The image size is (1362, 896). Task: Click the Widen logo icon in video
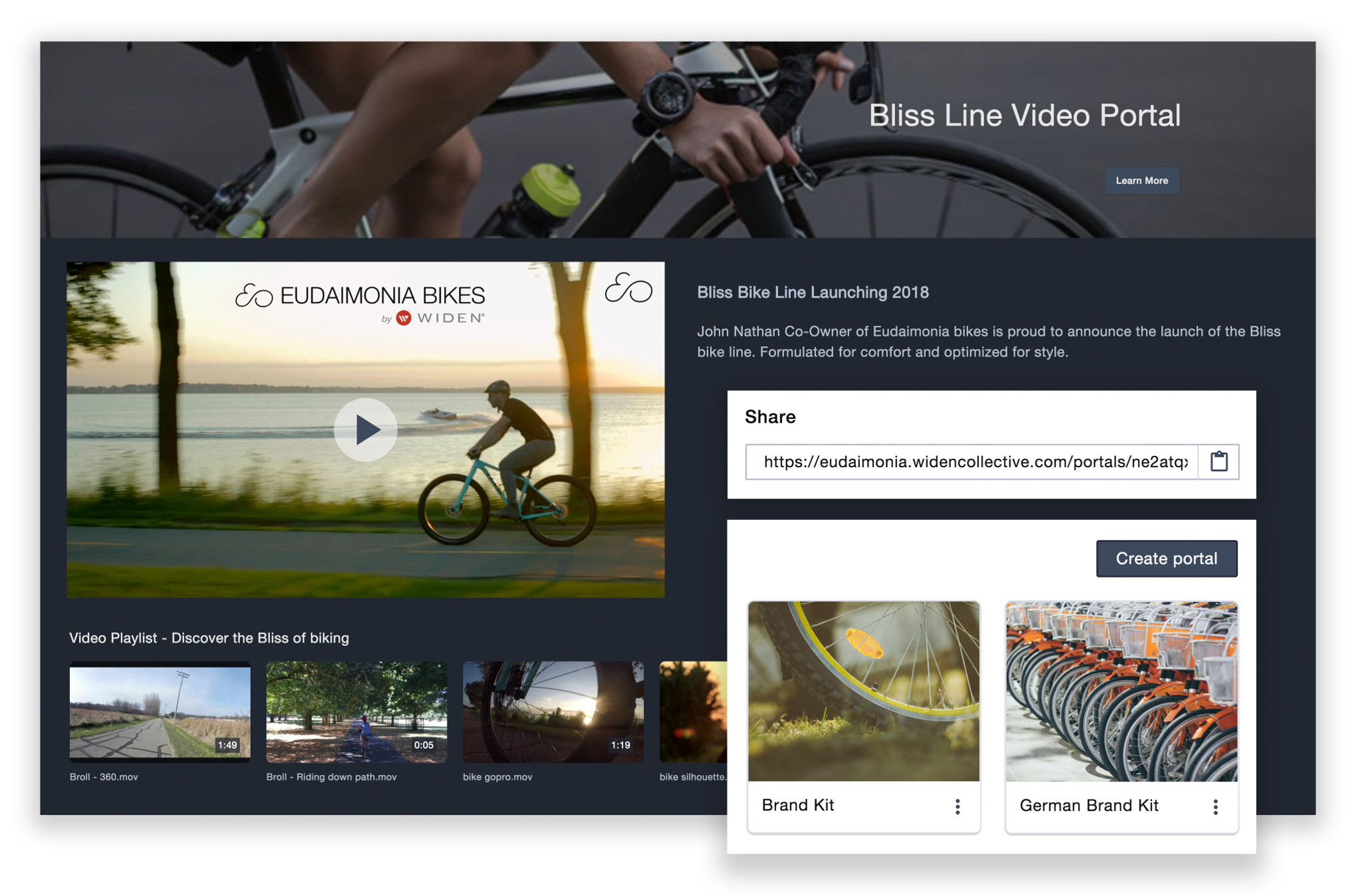404,318
